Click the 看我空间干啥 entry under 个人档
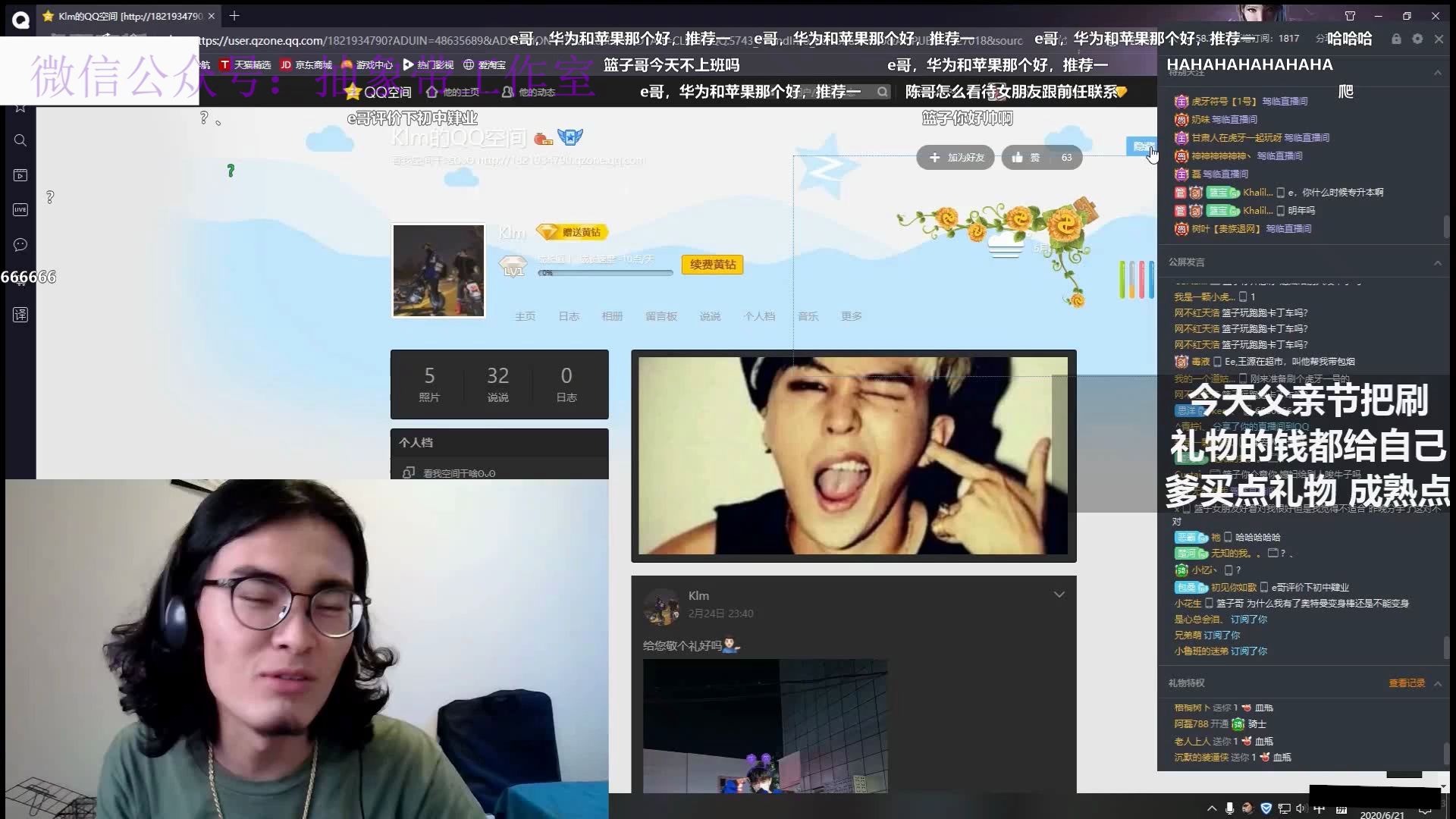This screenshot has width=1456, height=819. click(x=459, y=473)
